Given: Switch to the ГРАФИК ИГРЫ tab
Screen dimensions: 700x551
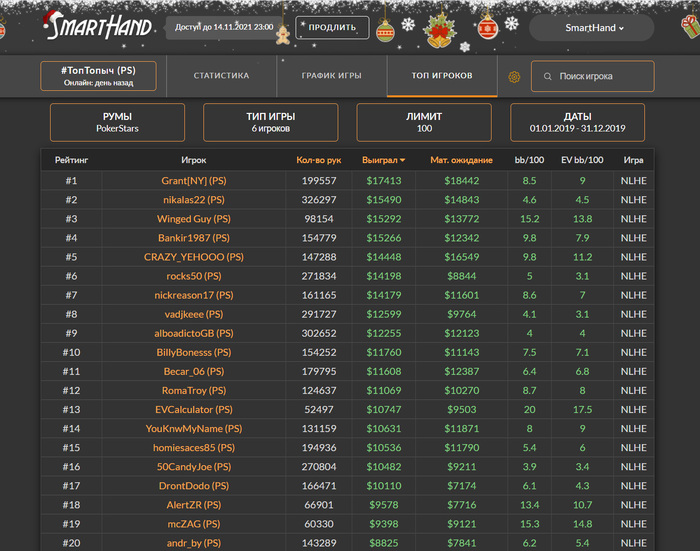Looking at the screenshot, I should coord(331,76).
